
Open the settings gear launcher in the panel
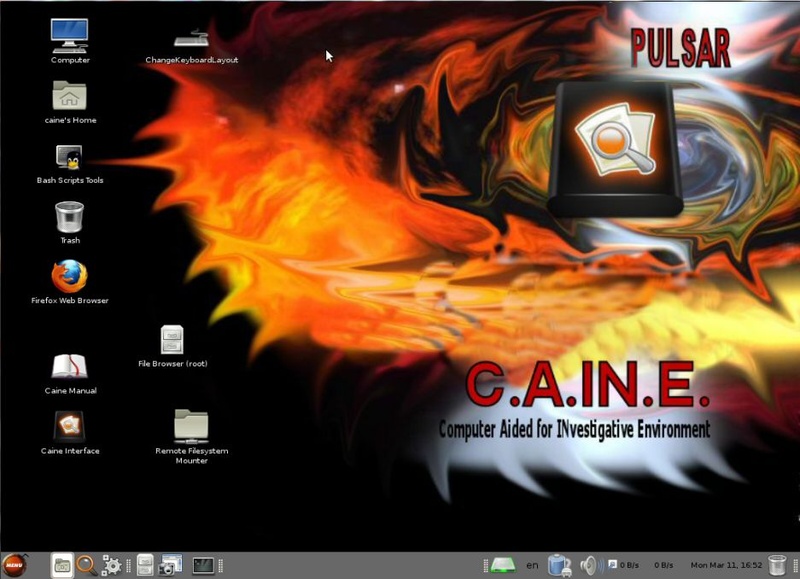tap(111, 565)
